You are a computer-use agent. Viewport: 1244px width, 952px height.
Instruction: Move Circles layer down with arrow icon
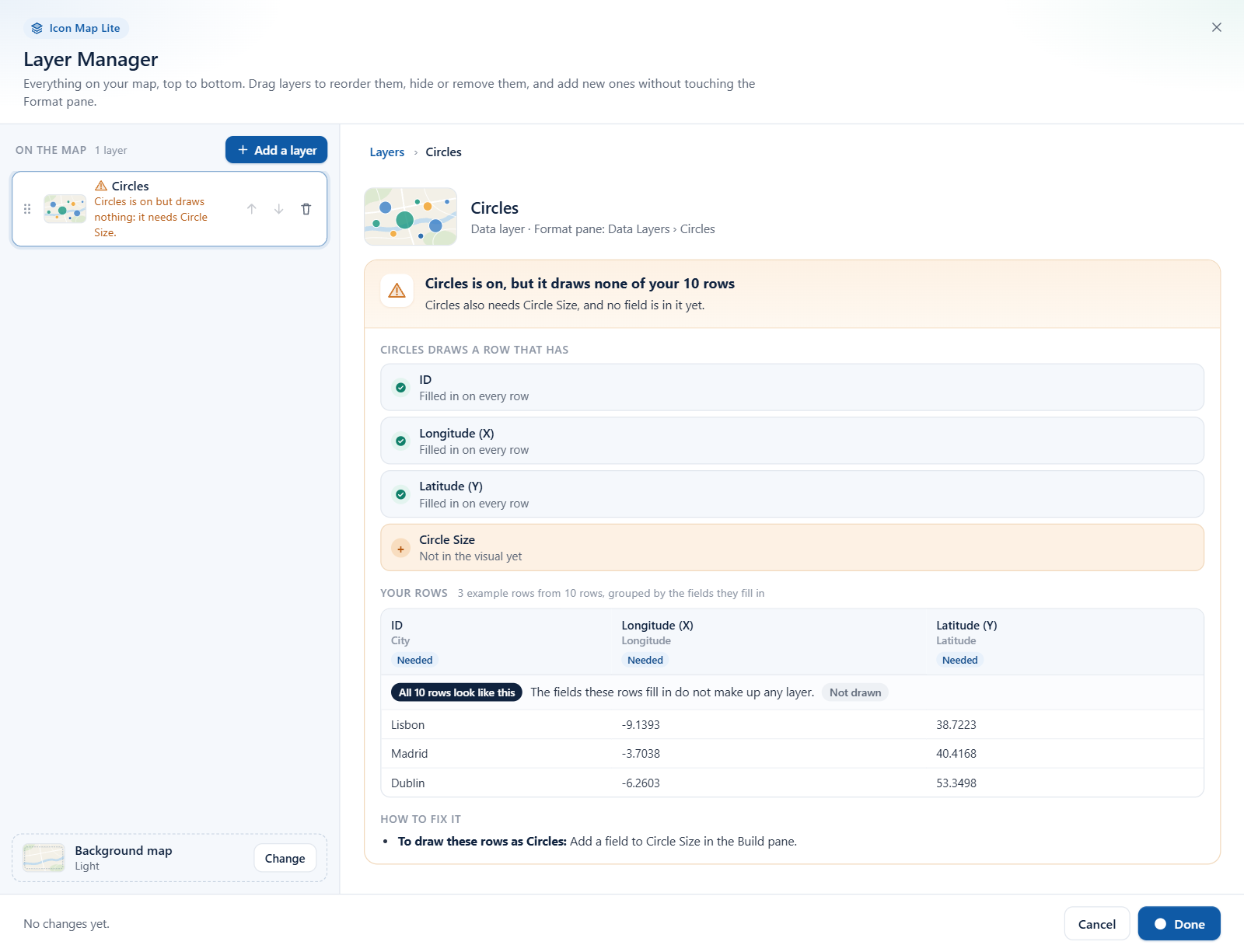(279, 209)
